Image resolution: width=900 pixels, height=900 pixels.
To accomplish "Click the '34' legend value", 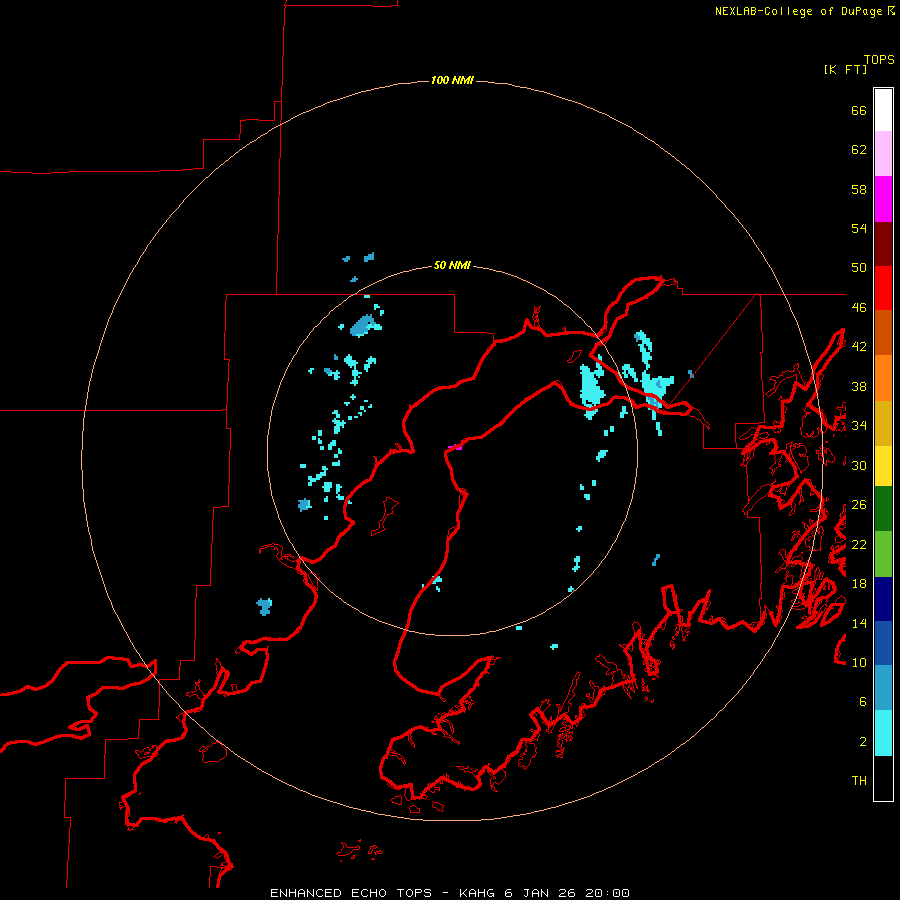I will 859,426.
